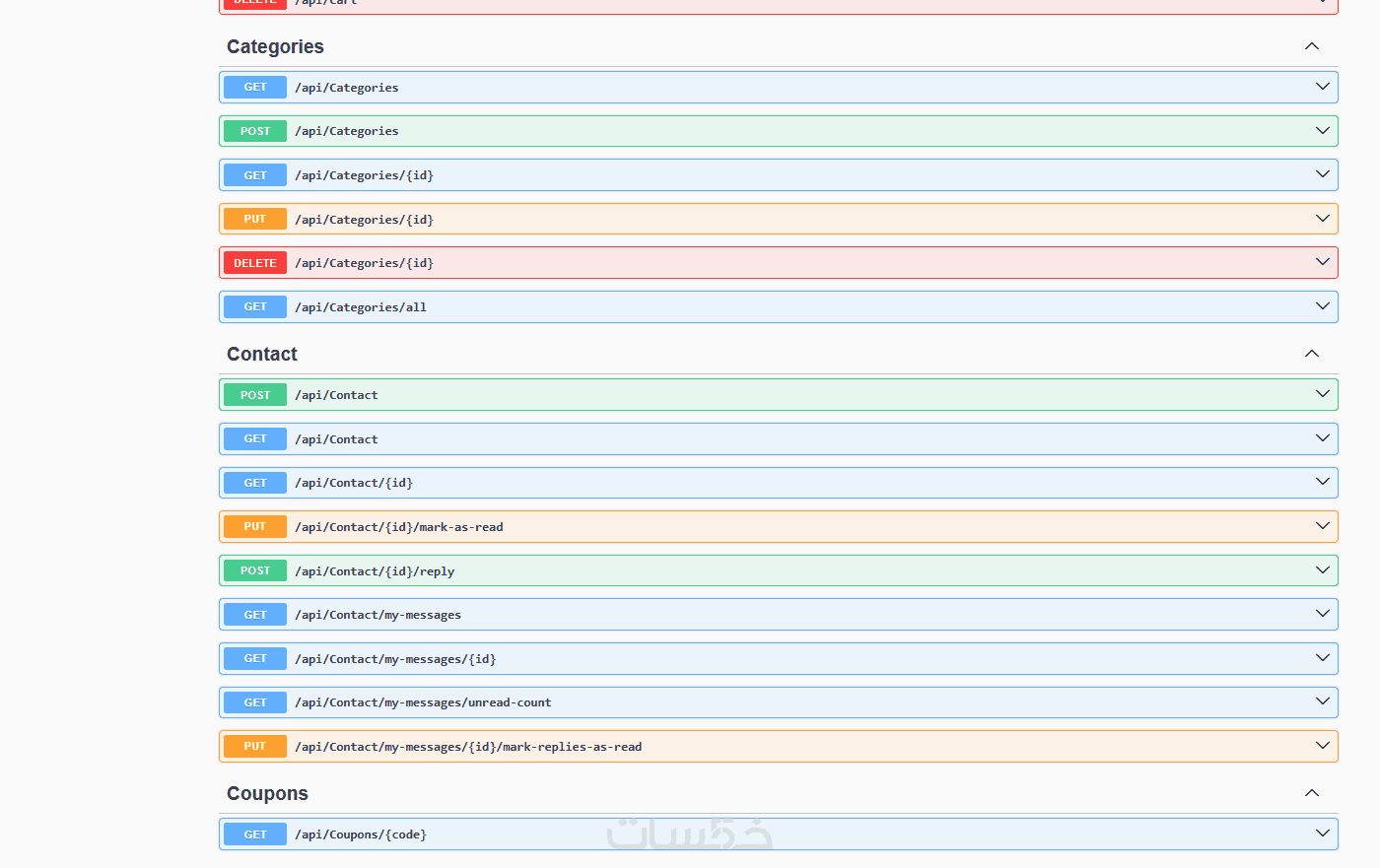Click GET badge for /api/Coupons/{code}

[x=255, y=835]
